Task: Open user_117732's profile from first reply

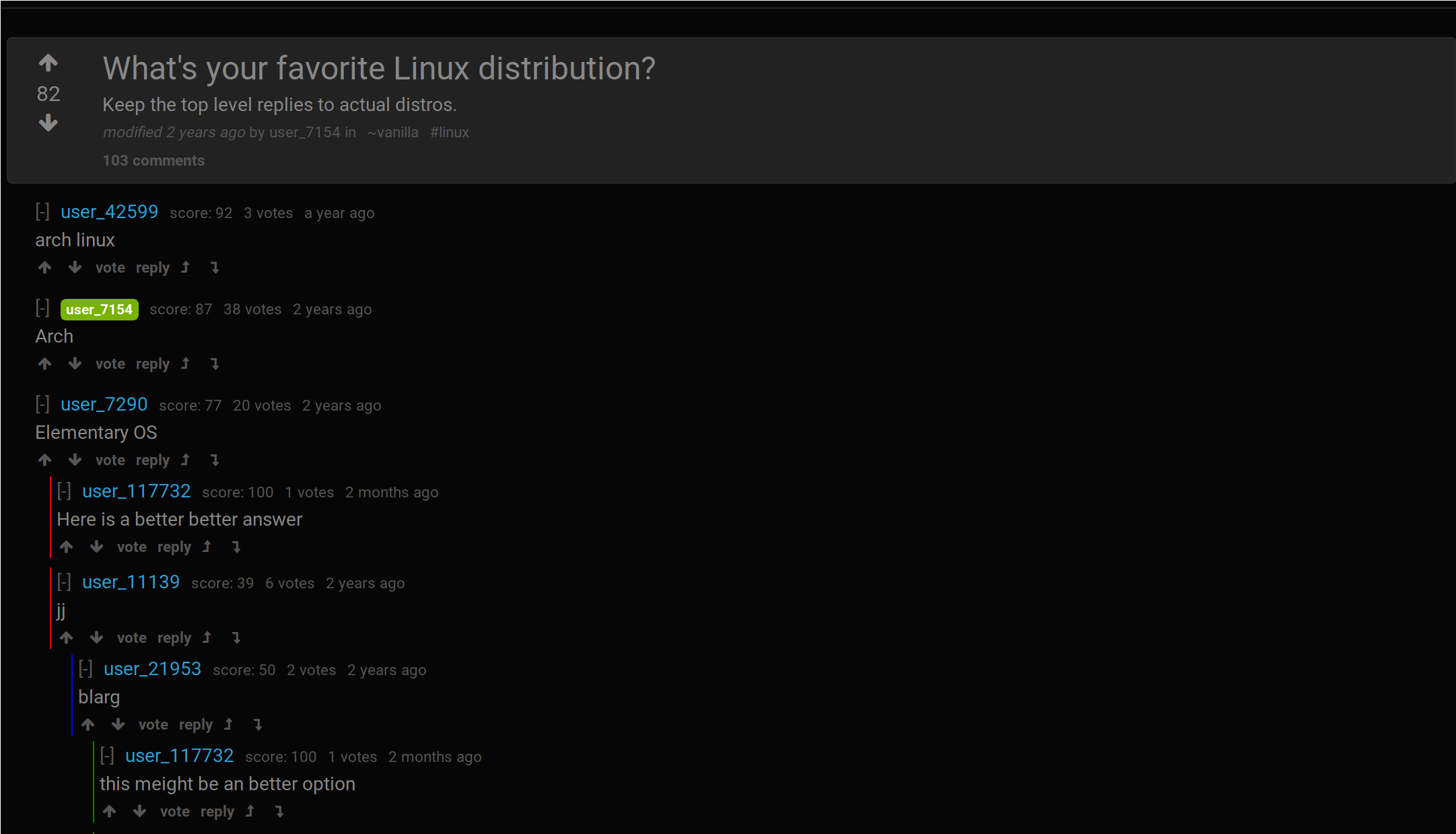Action: (136, 491)
